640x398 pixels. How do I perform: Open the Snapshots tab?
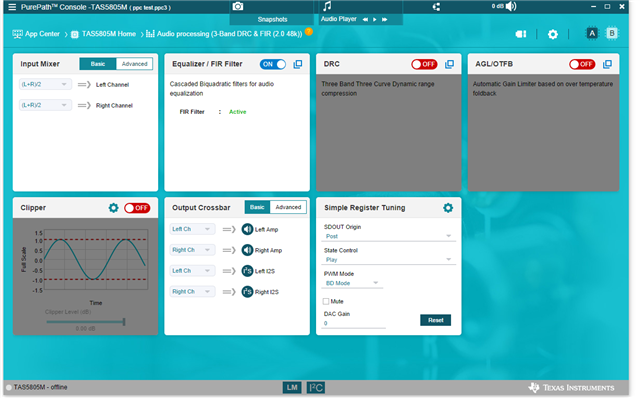(272, 19)
